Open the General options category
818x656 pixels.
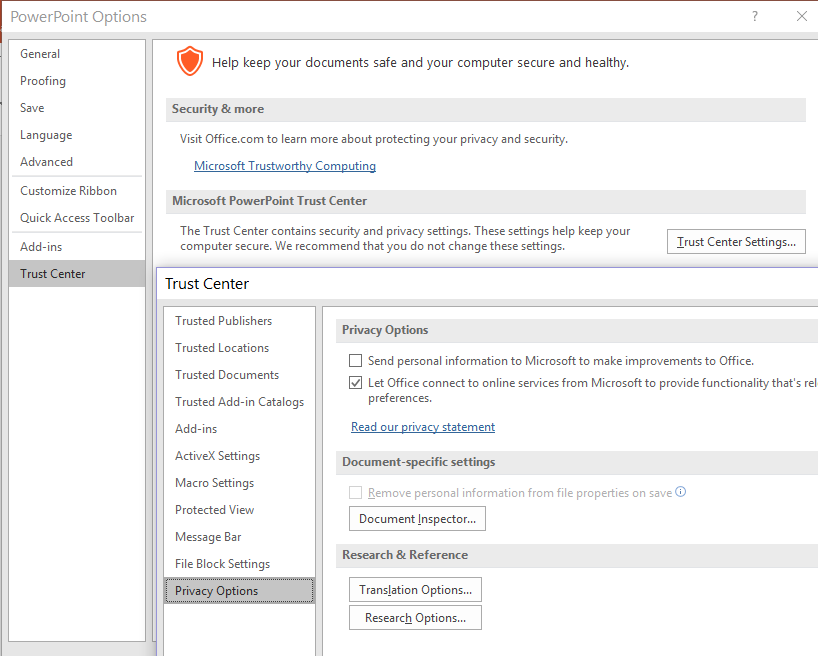pyautogui.click(x=77, y=54)
